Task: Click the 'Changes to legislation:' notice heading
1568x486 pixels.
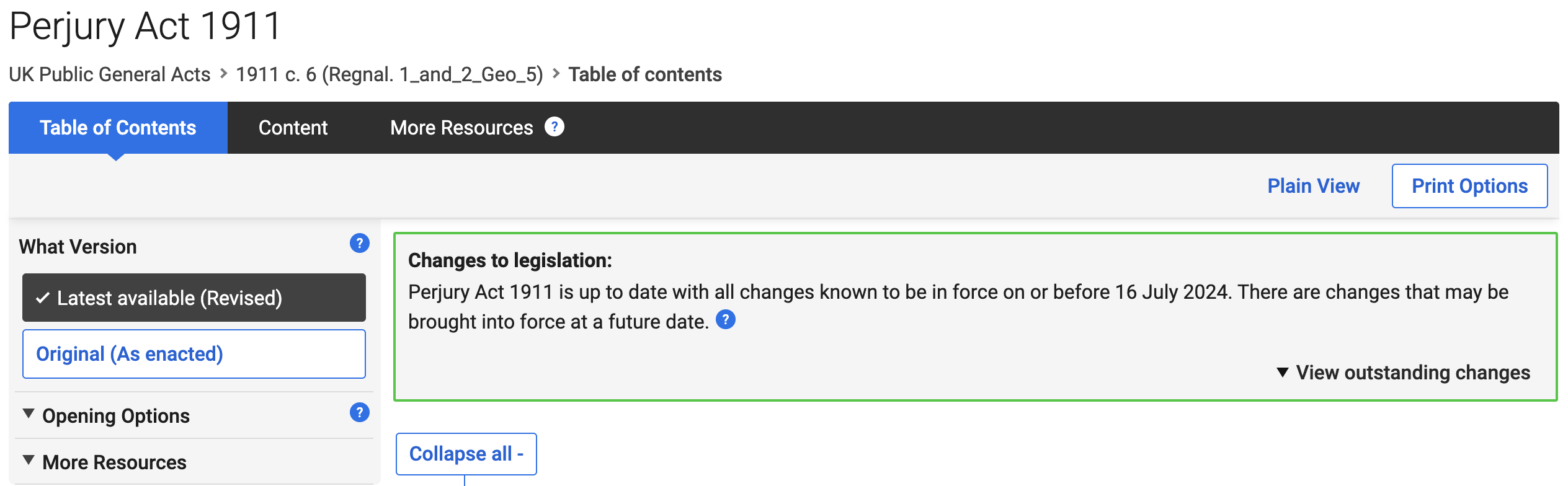Action: point(510,260)
